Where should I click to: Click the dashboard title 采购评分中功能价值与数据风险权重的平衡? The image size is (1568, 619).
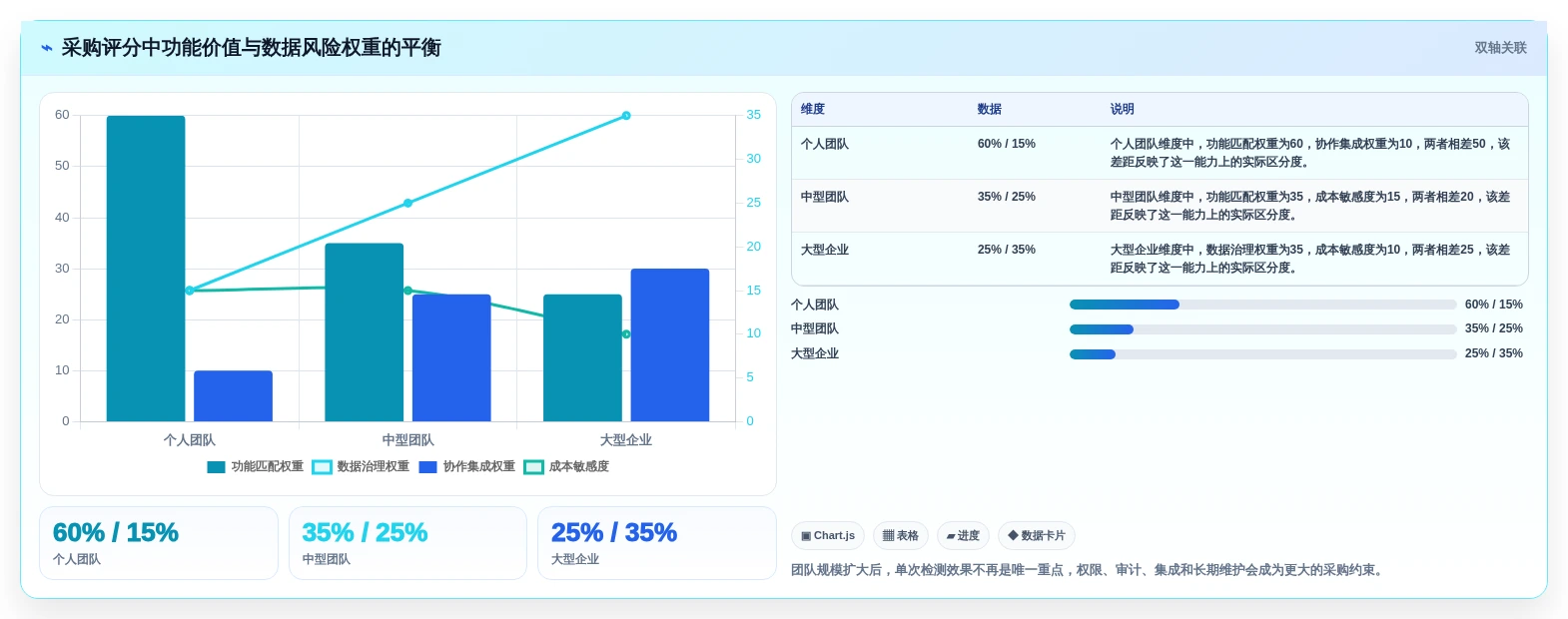[252, 48]
